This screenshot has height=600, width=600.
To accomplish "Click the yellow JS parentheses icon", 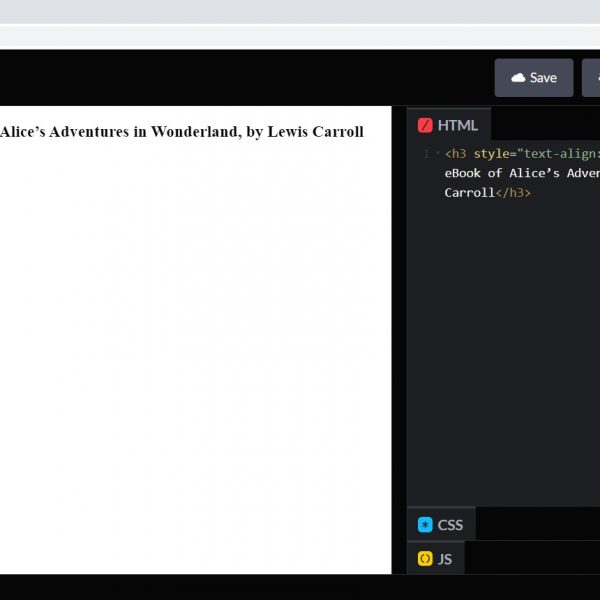I will (x=425, y=558).
